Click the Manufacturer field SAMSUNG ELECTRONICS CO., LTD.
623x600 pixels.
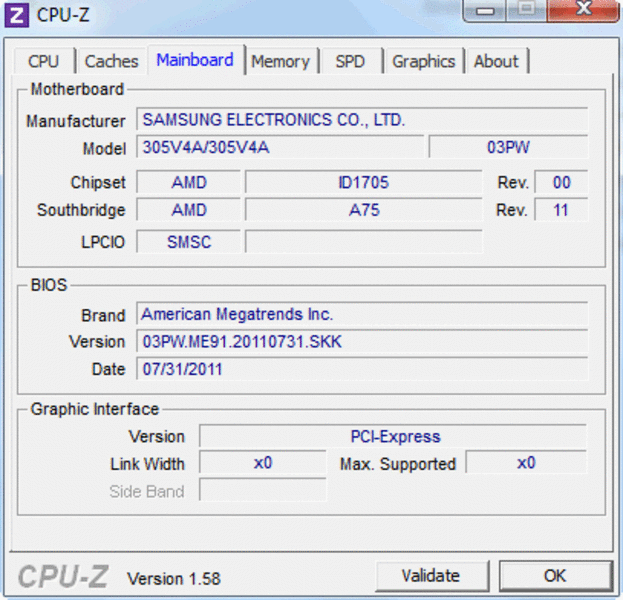click(362, 119)
